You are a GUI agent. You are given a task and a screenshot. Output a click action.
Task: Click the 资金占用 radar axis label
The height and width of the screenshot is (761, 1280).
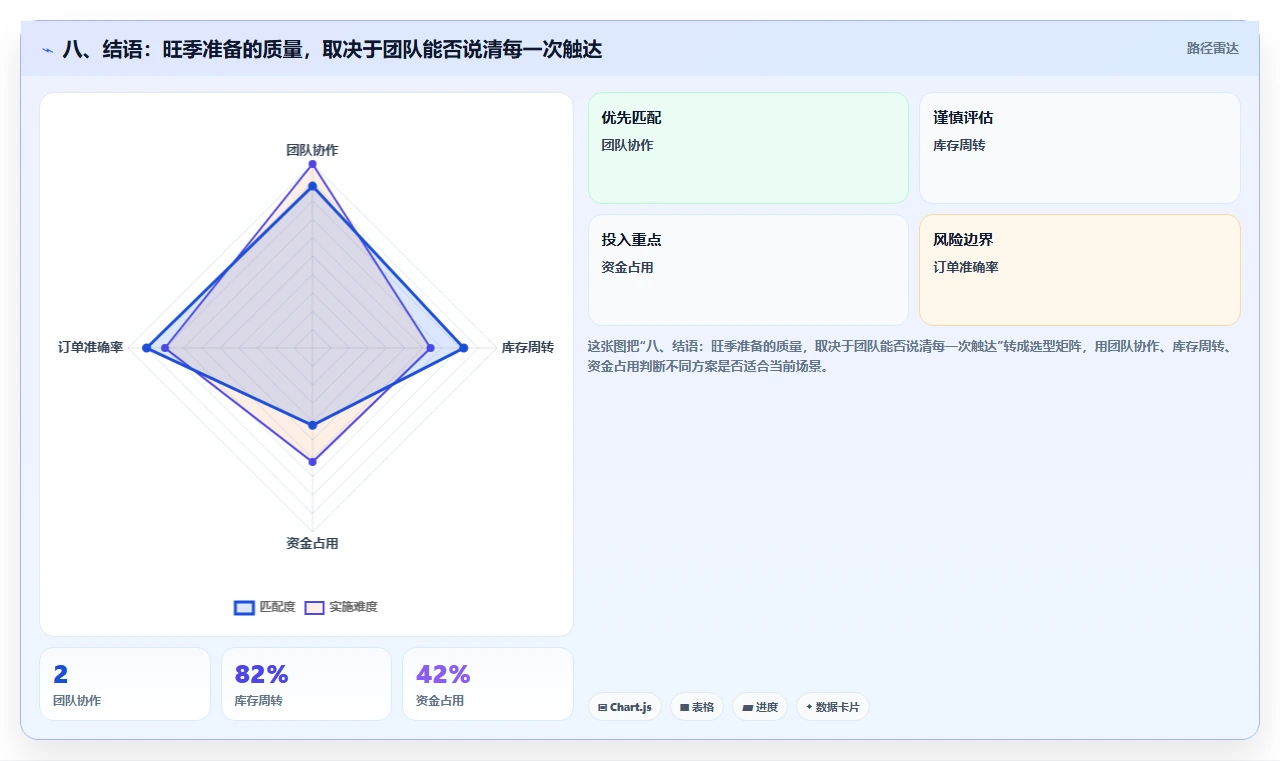(312, 543)
